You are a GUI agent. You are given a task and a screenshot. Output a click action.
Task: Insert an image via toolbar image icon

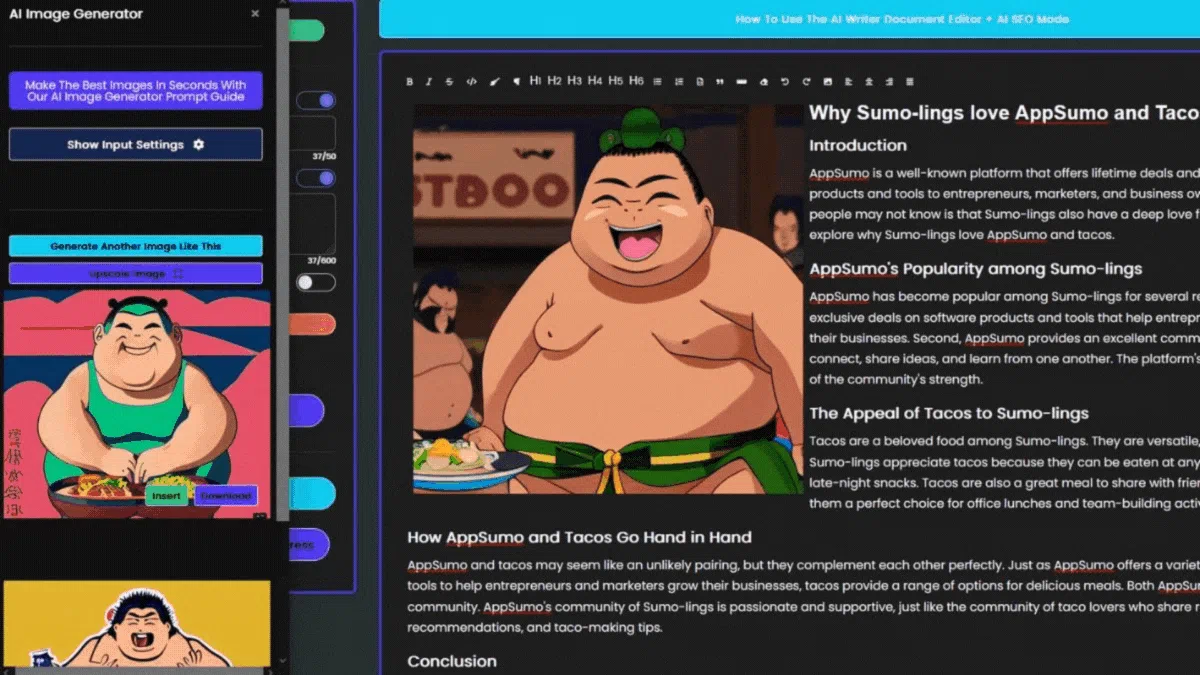827,81
